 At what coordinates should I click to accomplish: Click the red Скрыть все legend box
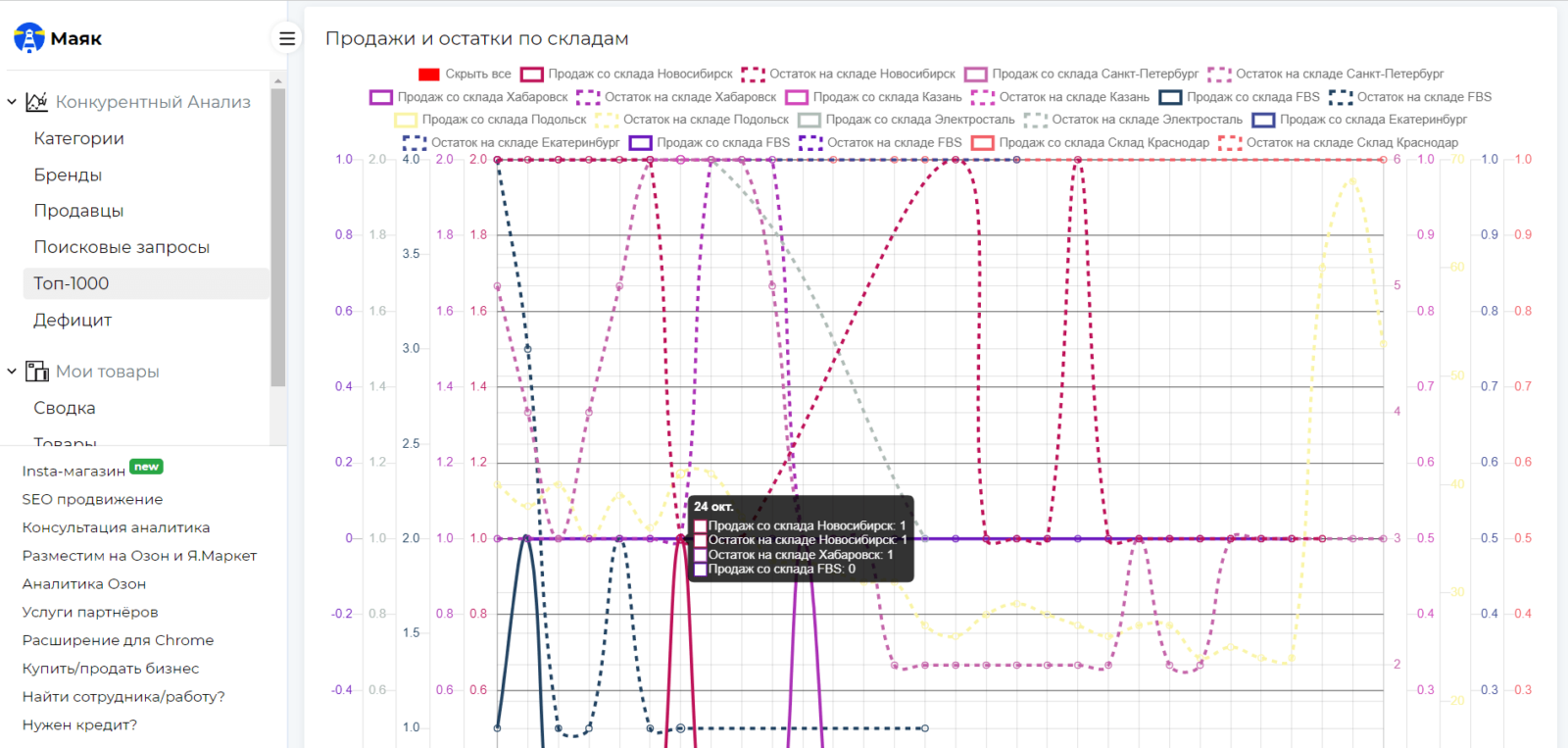429,74
